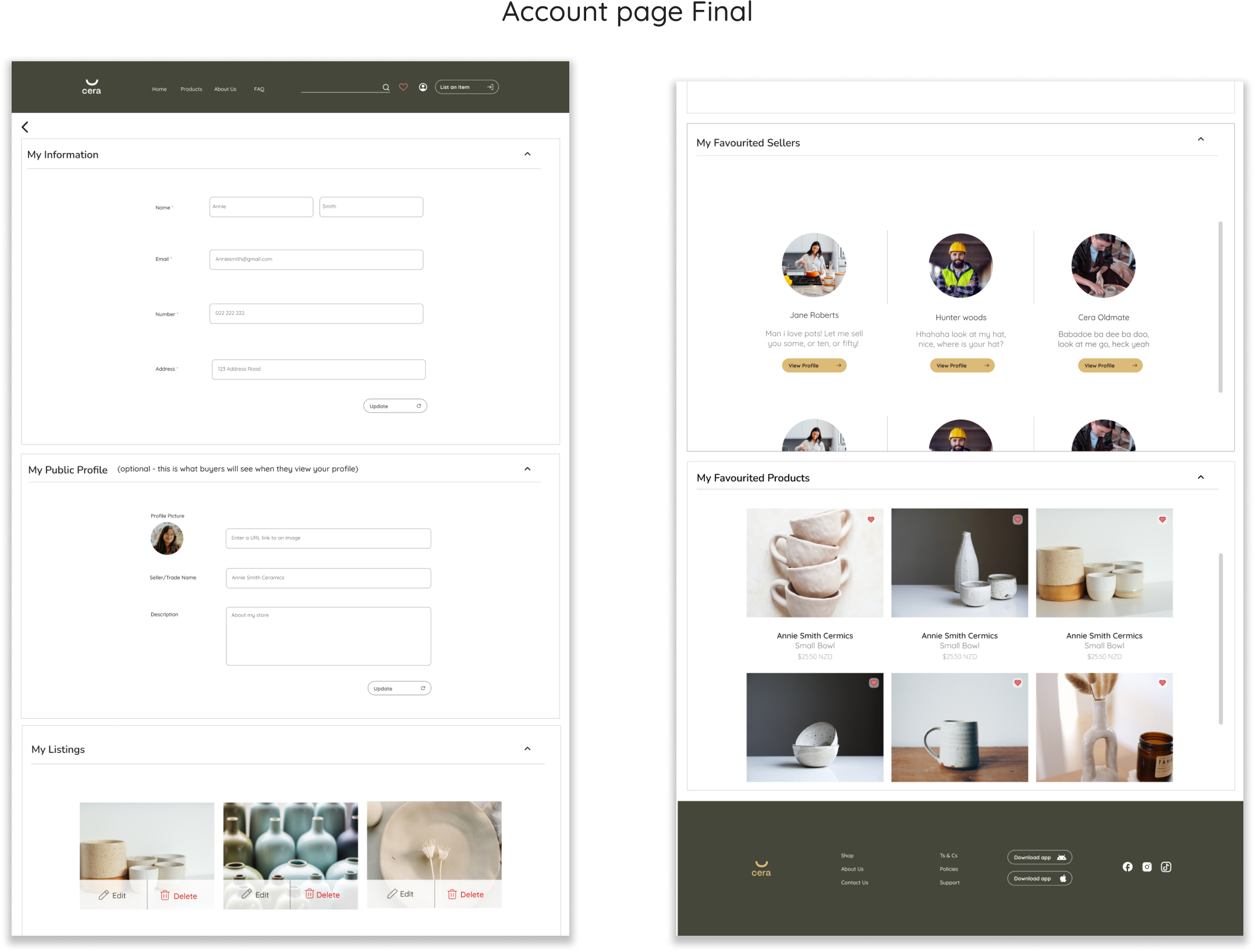Go to the About Us nav item
The height and width of the screenshot is (952, 1255).
[x=225, y=89]
